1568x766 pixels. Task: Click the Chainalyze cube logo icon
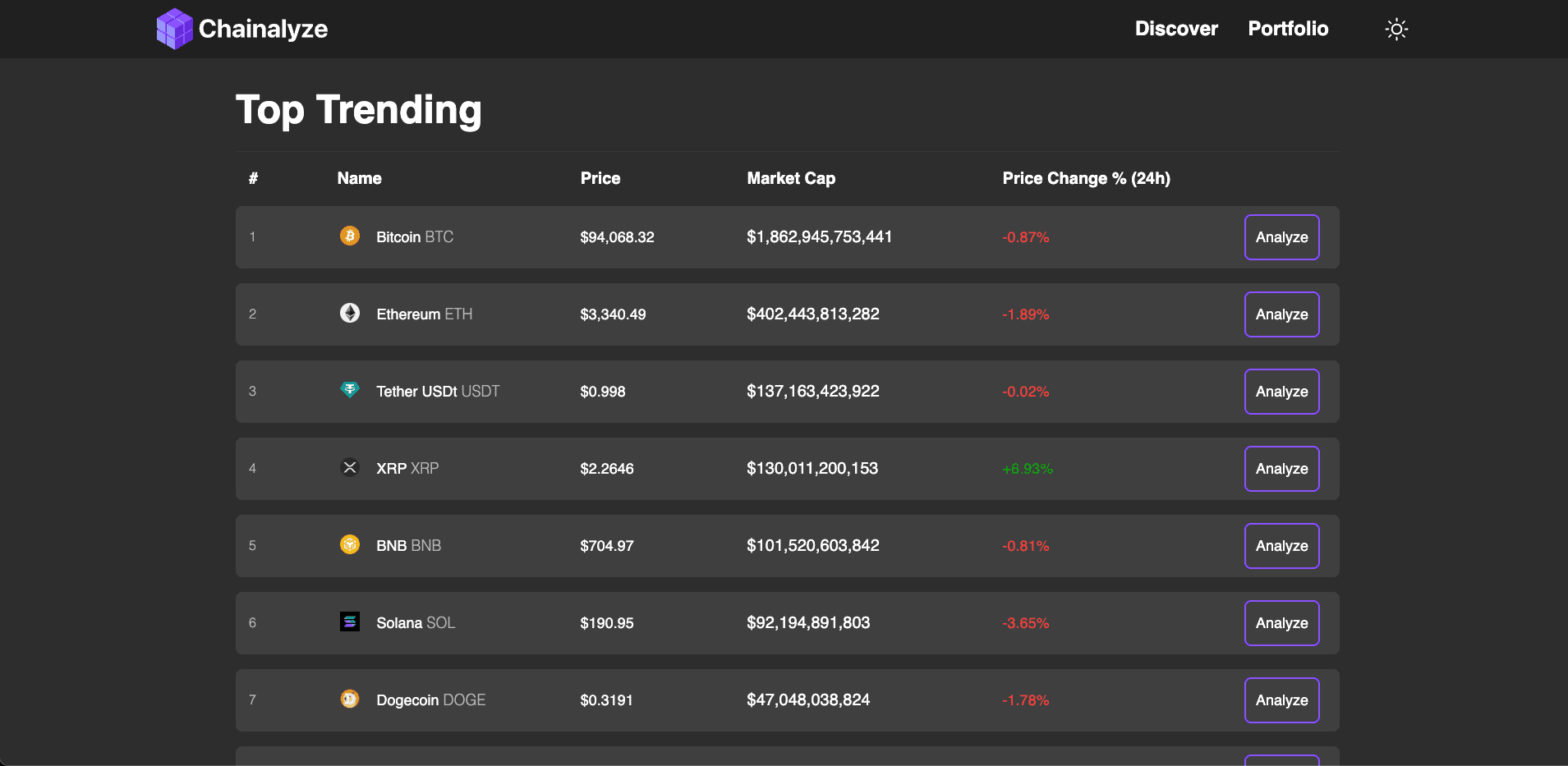pos(174,29)
